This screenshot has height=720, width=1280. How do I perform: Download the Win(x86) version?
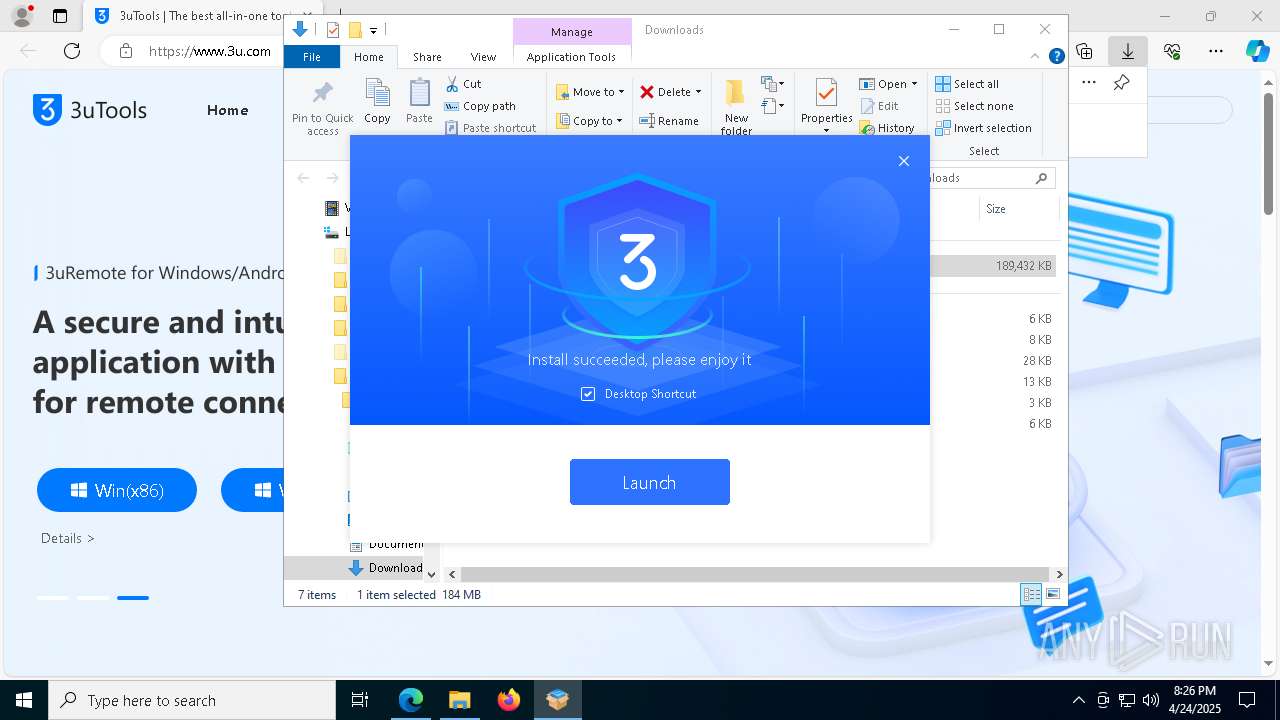pos(117,490)
